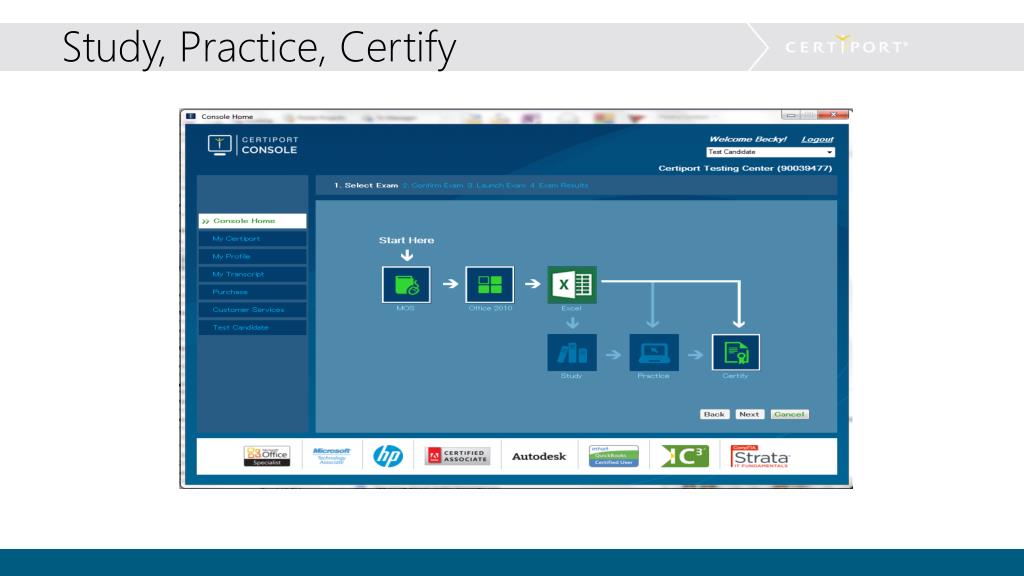Viewport: 1024px width, 576px height.
Task: Click the Autodesk logo
Action: 539,456
